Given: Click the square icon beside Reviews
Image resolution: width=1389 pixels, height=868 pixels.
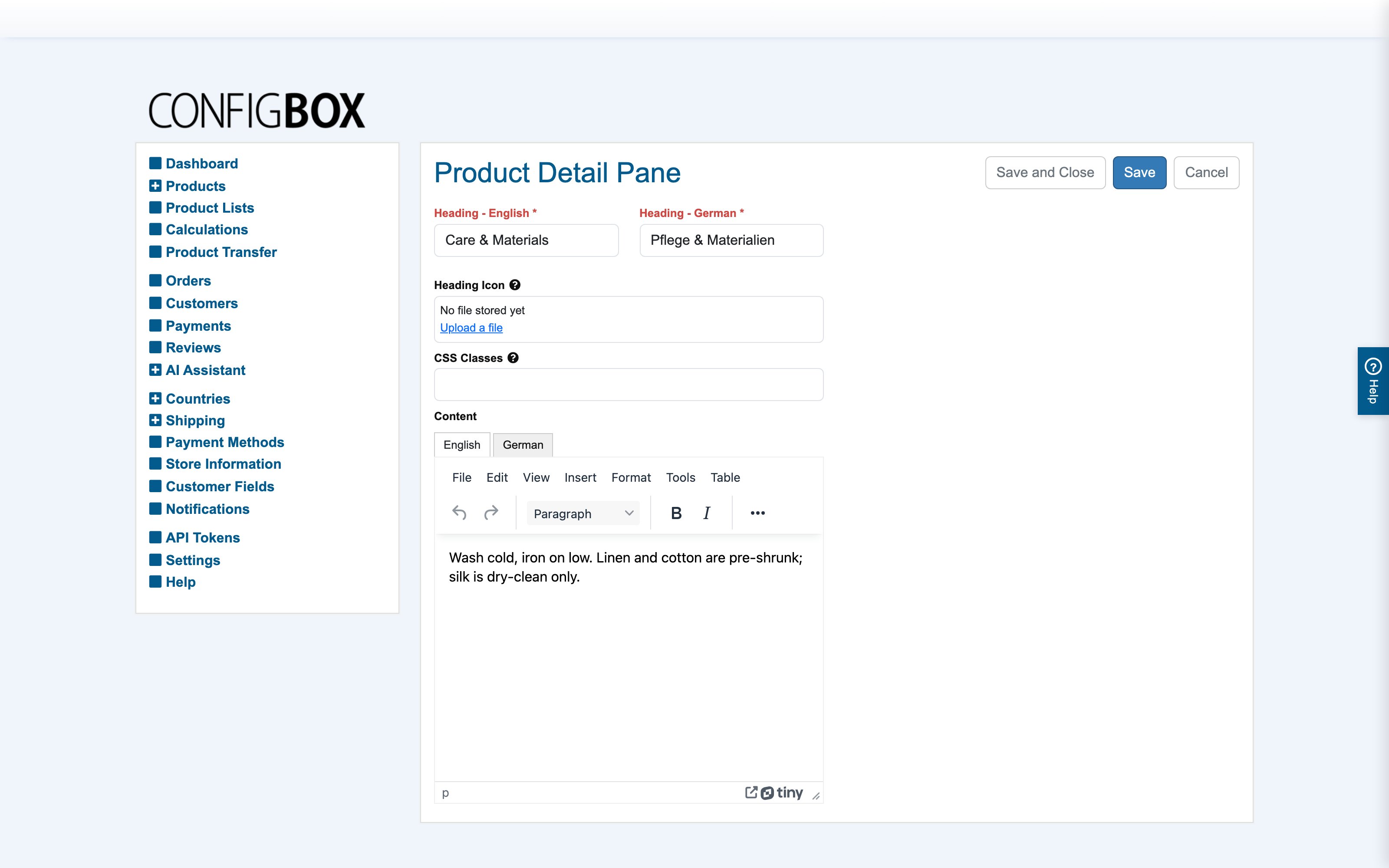Looking at the screenshot, I should [155, 347].
